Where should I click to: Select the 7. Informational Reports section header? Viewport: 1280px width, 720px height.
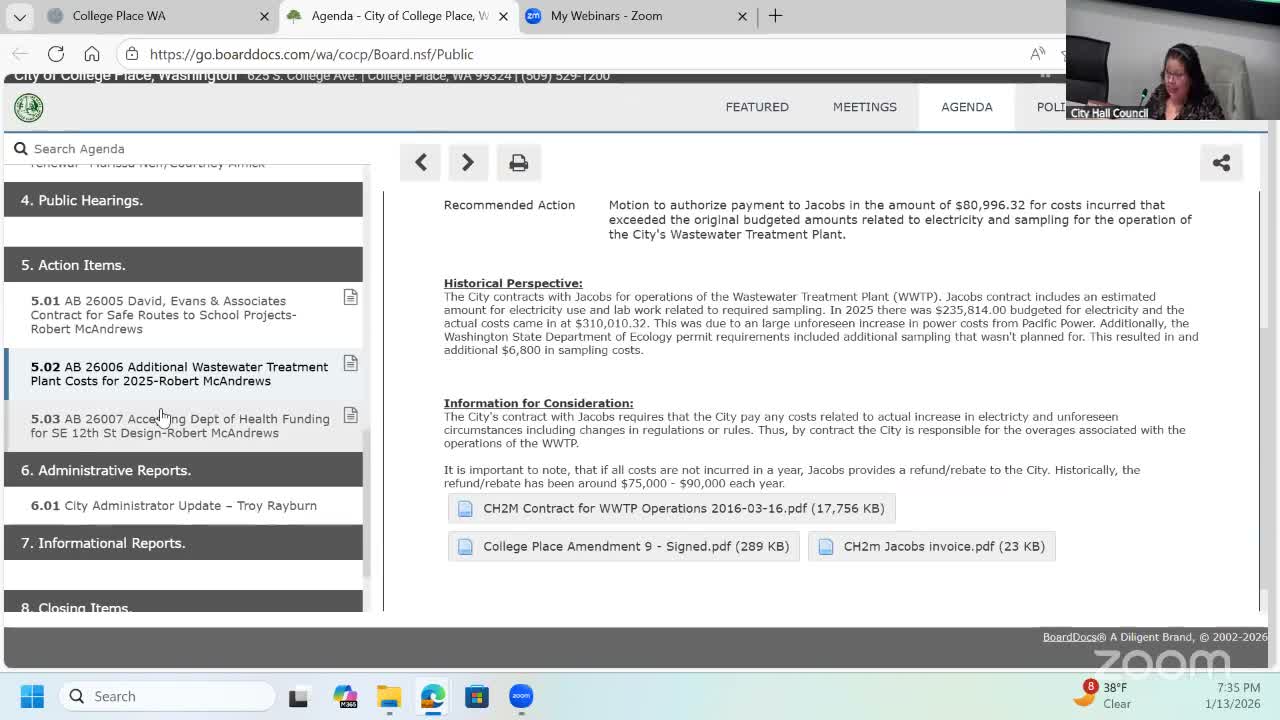184,543
